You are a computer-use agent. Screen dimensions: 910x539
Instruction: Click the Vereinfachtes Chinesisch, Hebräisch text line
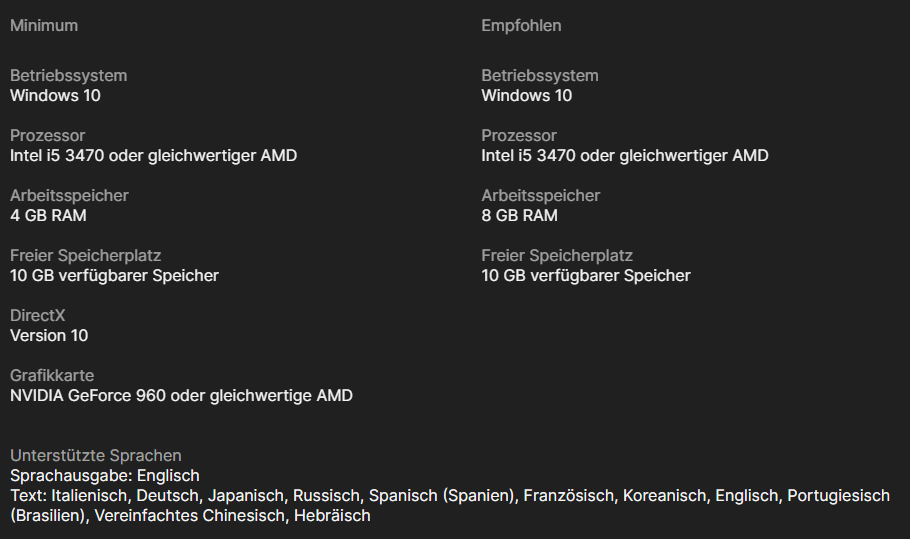pos(190,516)
